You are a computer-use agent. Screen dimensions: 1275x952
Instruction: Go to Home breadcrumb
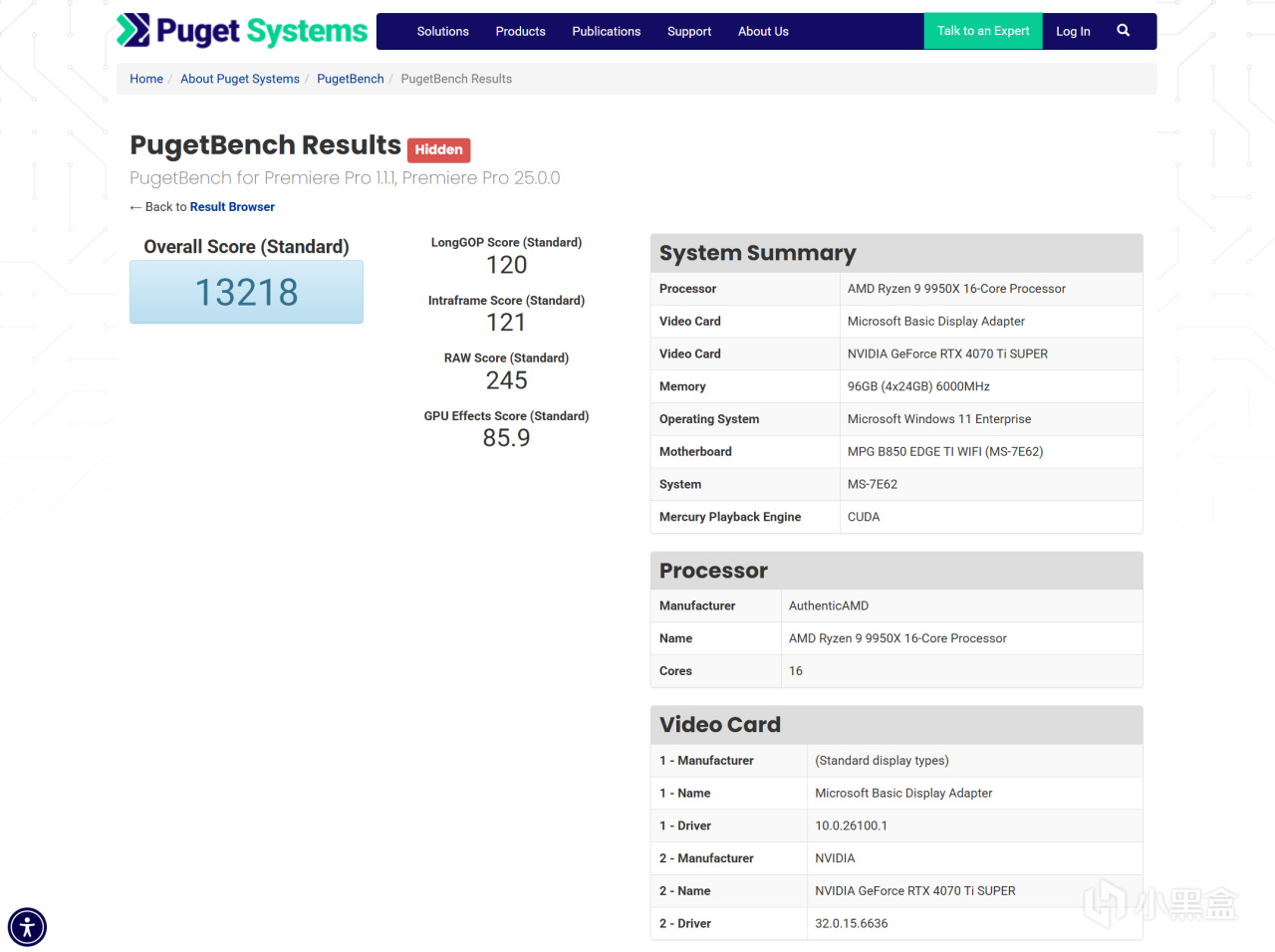(x=146, y=79)
